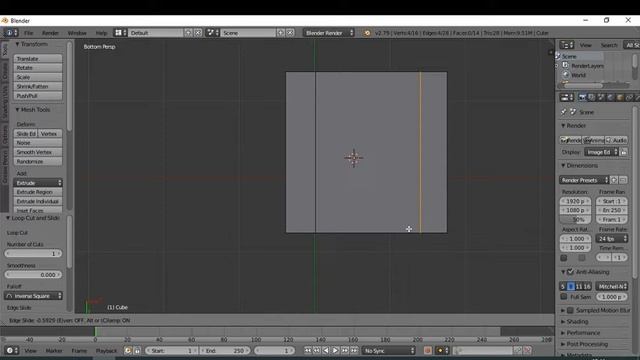Open the properties editor type icon
The width and height of the screenshot is (640, 360).
tap(567, 97)
